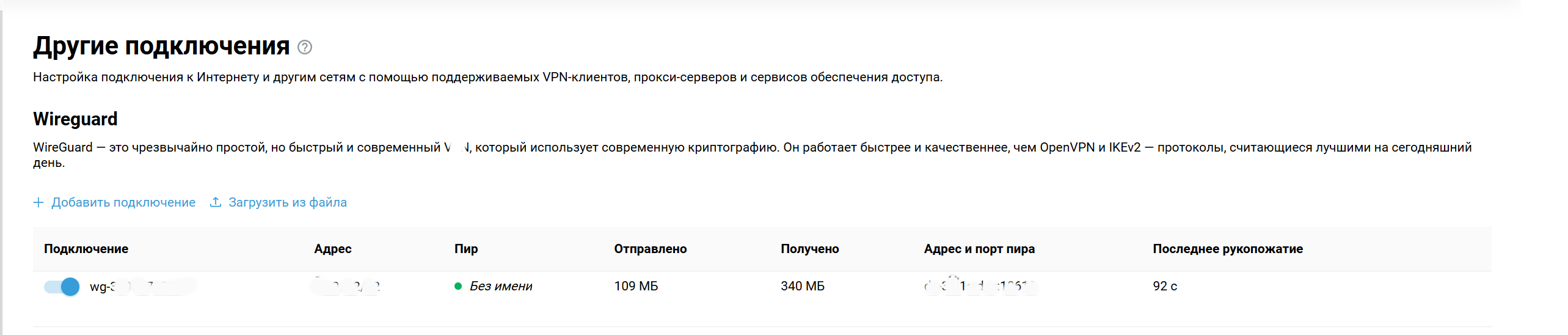Click the upload icon before Загрузить из файла
Viewport: 1568px width, 335px height.
(x=216, y=202)
